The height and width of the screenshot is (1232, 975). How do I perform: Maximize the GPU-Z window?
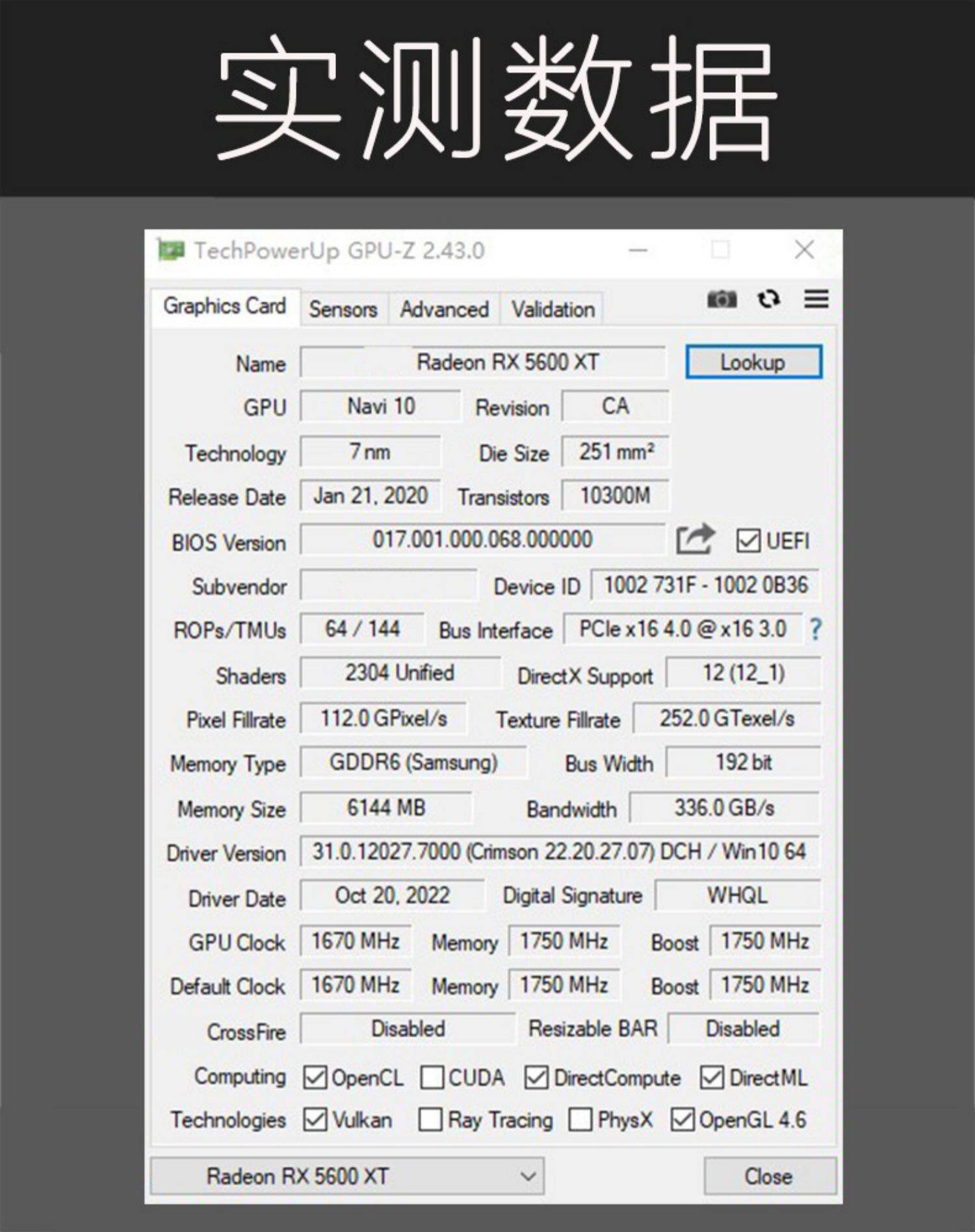(x=720, y=250)
